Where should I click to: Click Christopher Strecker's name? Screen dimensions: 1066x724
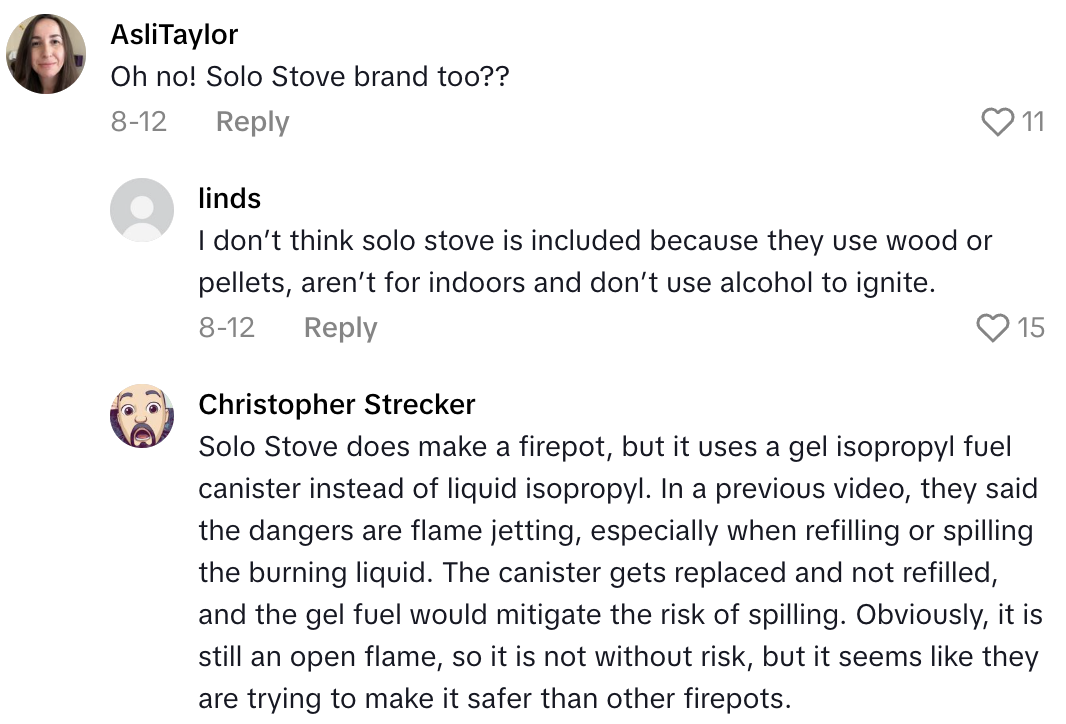(337, 405)
